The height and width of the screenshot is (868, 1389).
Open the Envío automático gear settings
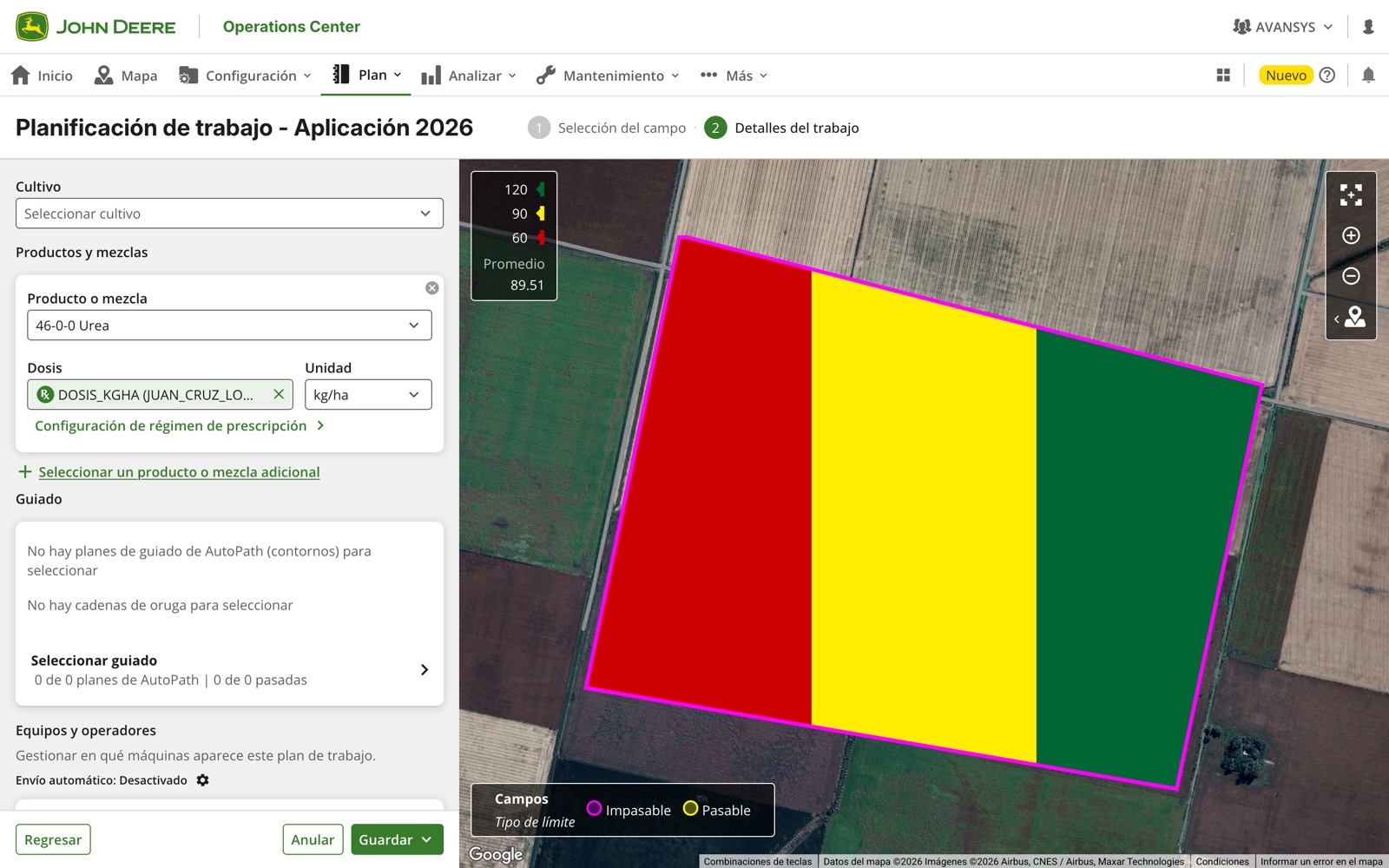(x=202, y=780)
